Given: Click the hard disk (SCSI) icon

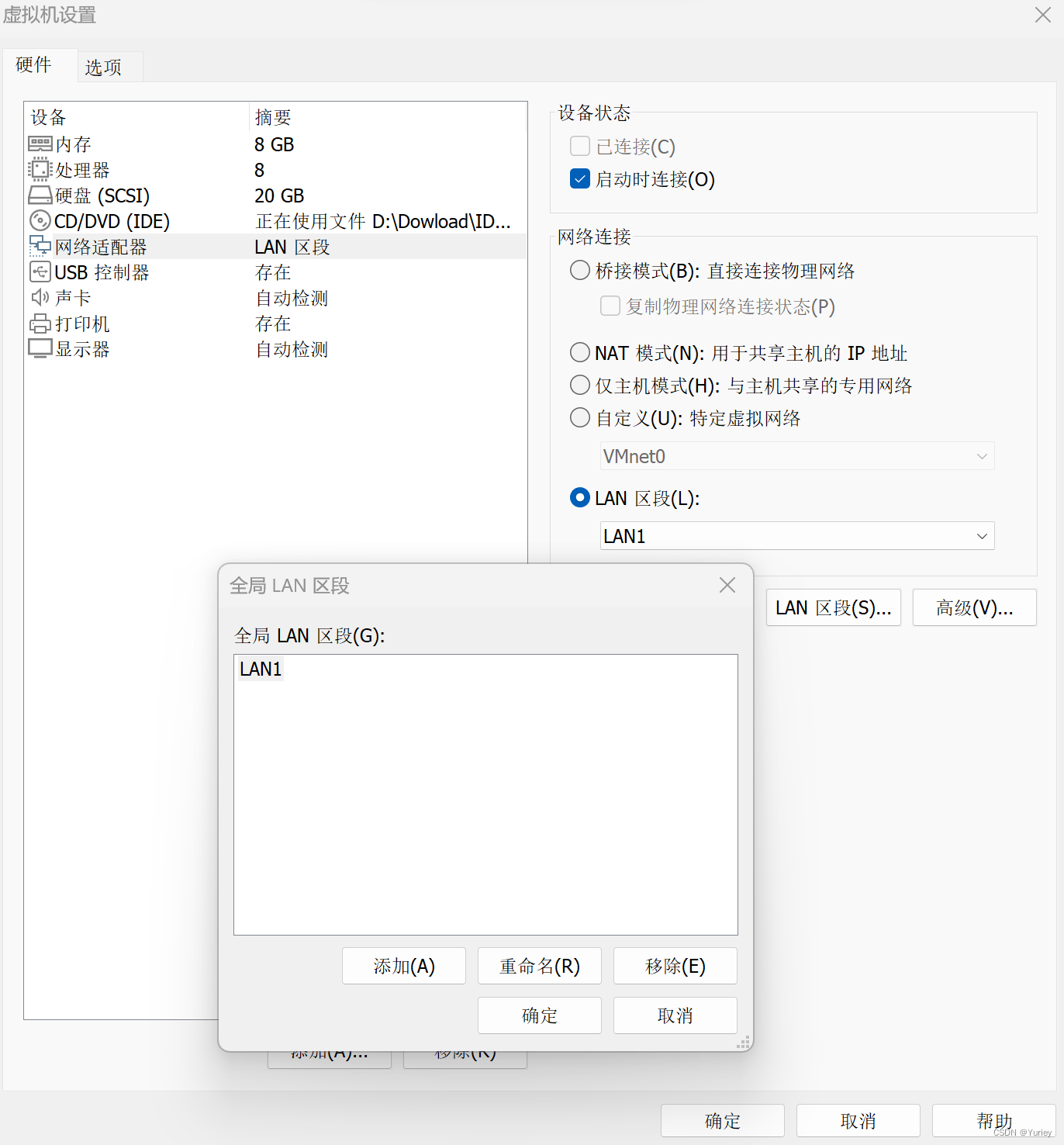Looking at the screenshot, I should pos(40,195).
